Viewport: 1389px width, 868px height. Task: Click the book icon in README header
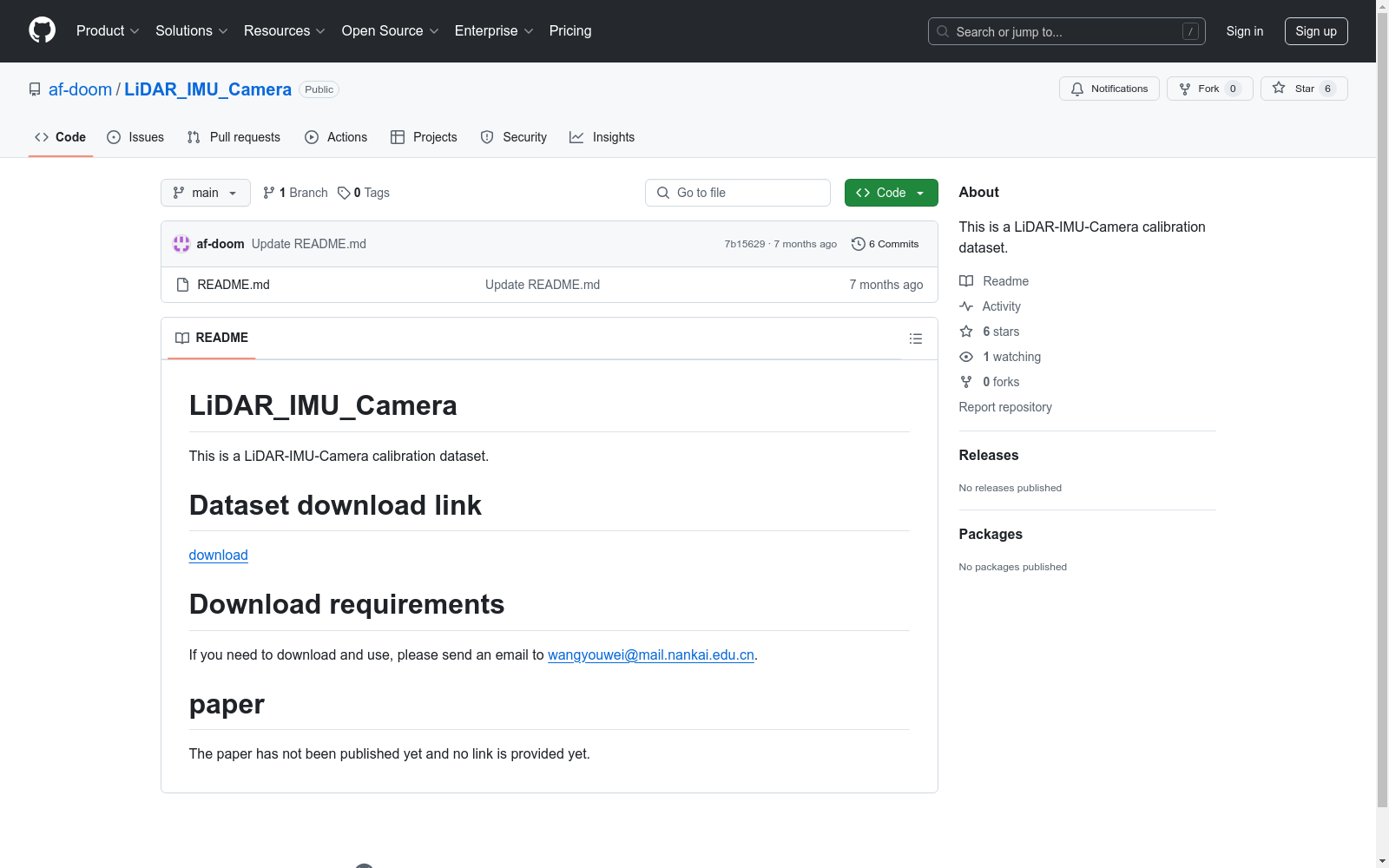click(x=182, y=338)
